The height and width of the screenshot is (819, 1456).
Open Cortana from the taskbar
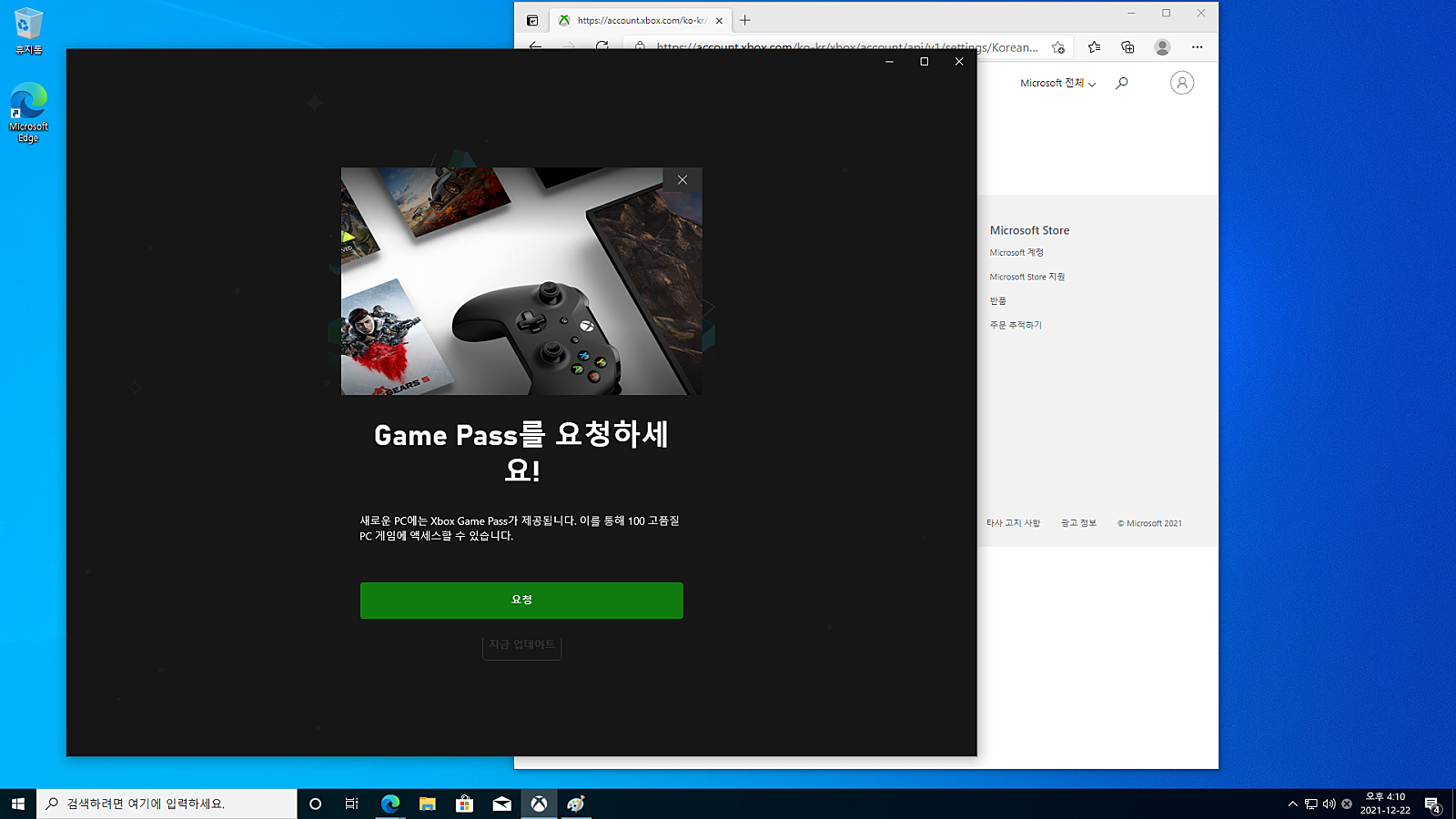[316, 804]
